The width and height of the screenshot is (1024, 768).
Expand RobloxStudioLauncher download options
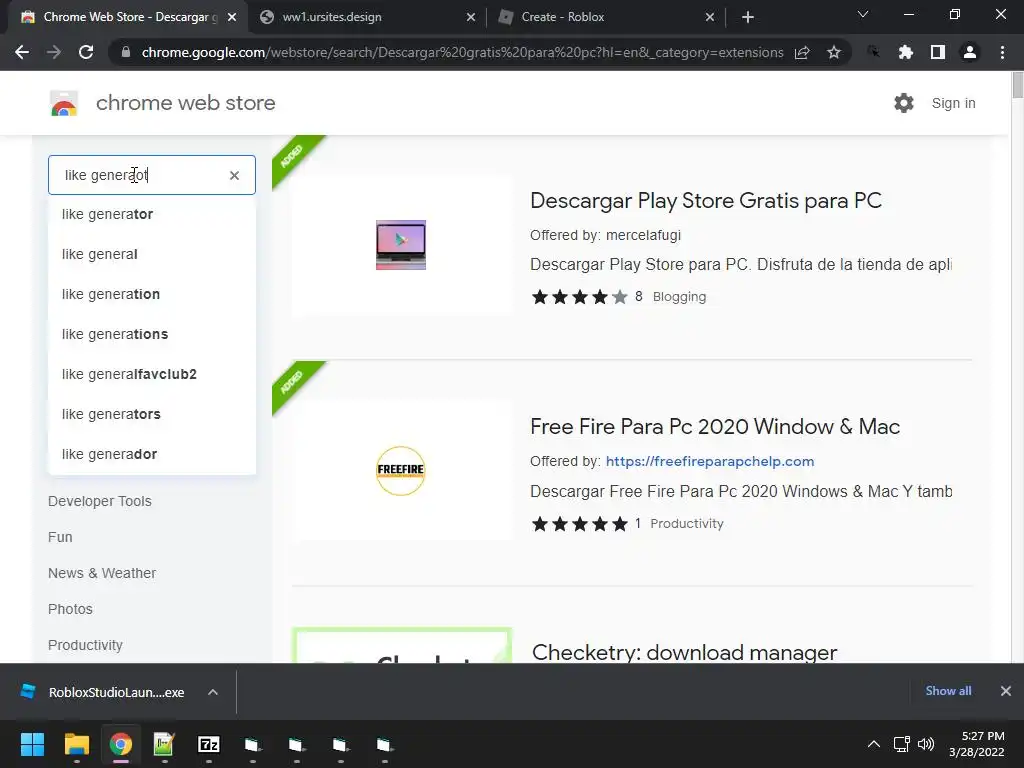coord(213,692)
